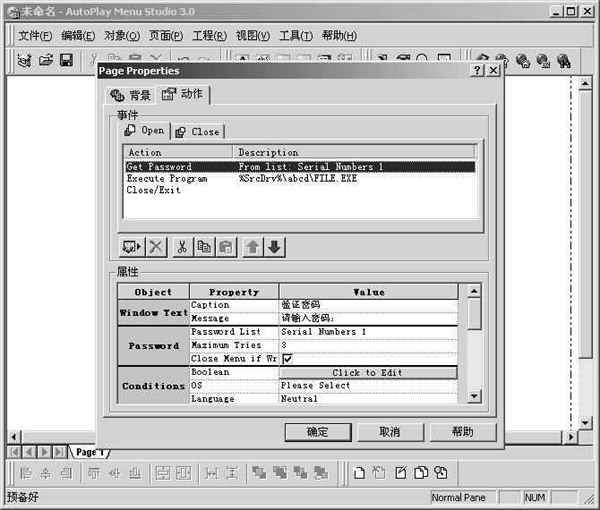The width and height of the screenshot is (600, 510).
Task: Click the Cut scissors icon in dialog
Action: [183, 247]
